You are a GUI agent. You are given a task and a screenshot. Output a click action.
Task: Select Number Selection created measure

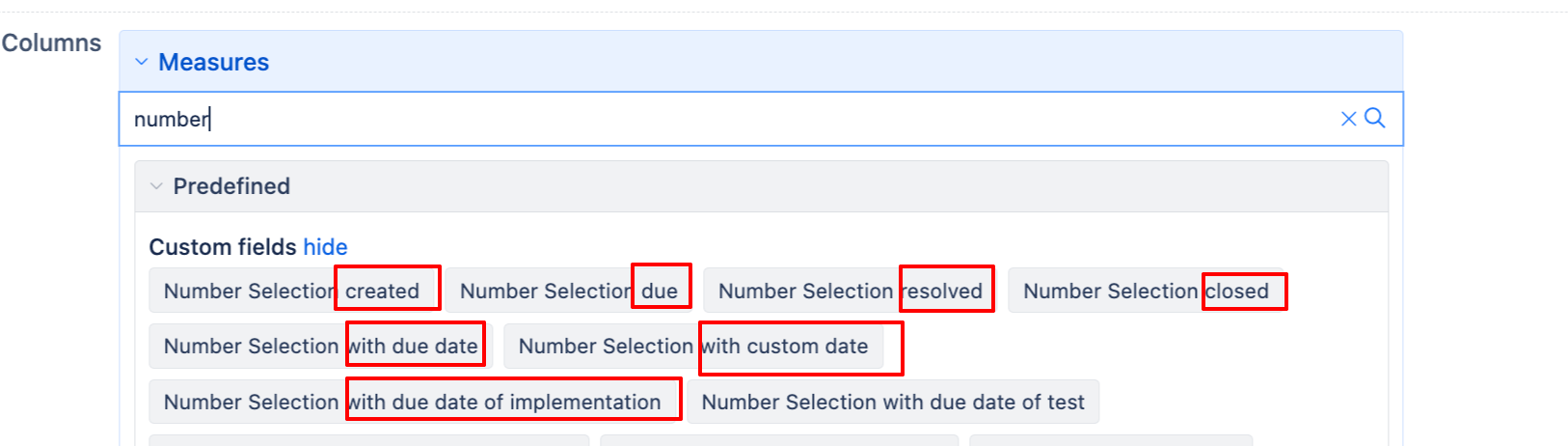(291, 291)
